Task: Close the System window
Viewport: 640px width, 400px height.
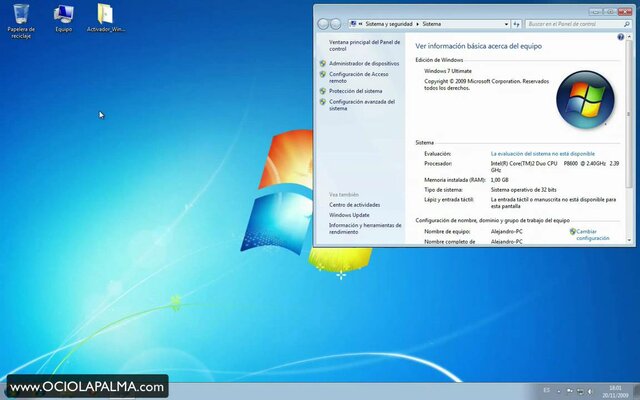Action: [625, 12]
